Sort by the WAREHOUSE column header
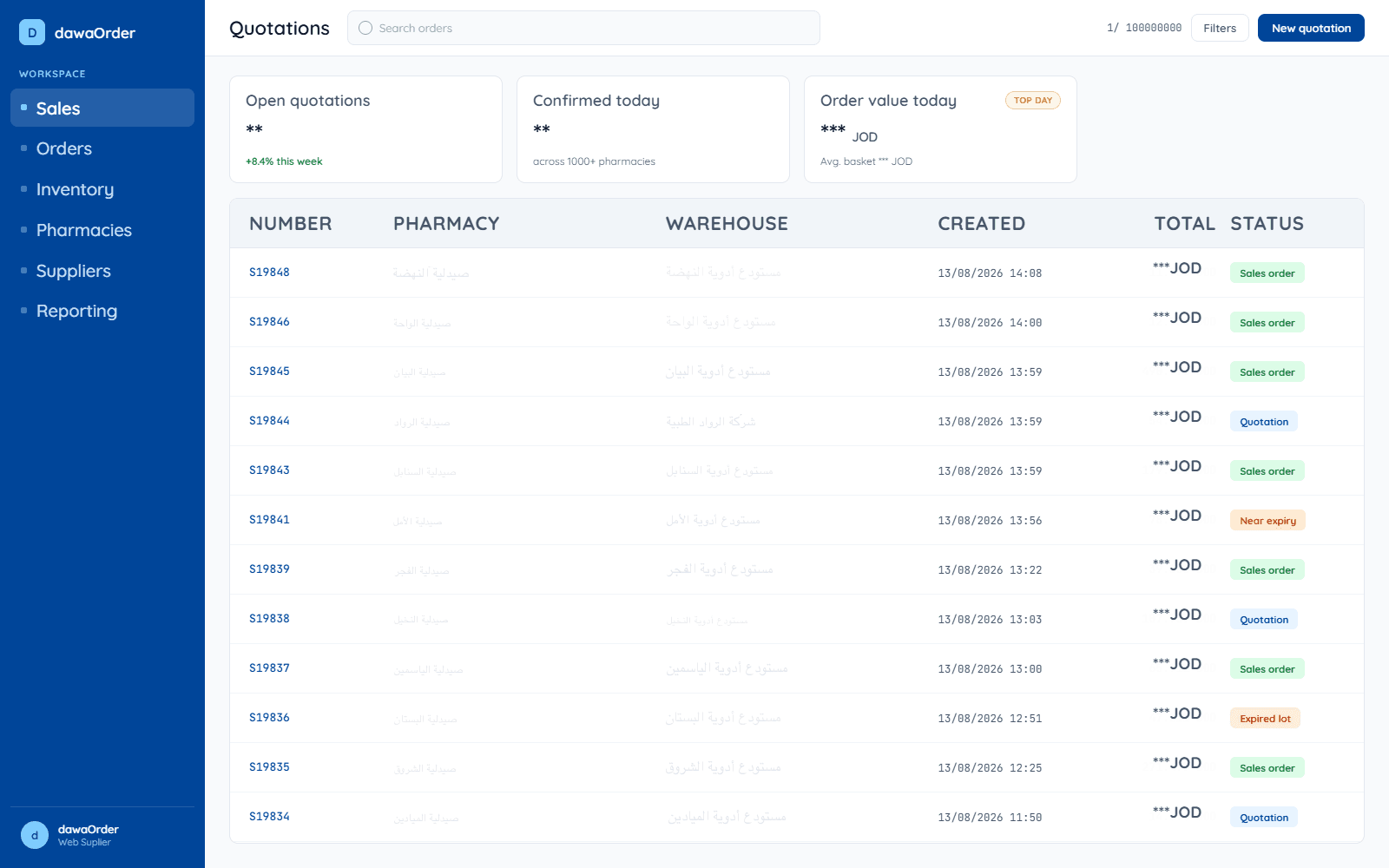This screenshot has height=868, width=1389. [727, 224]
